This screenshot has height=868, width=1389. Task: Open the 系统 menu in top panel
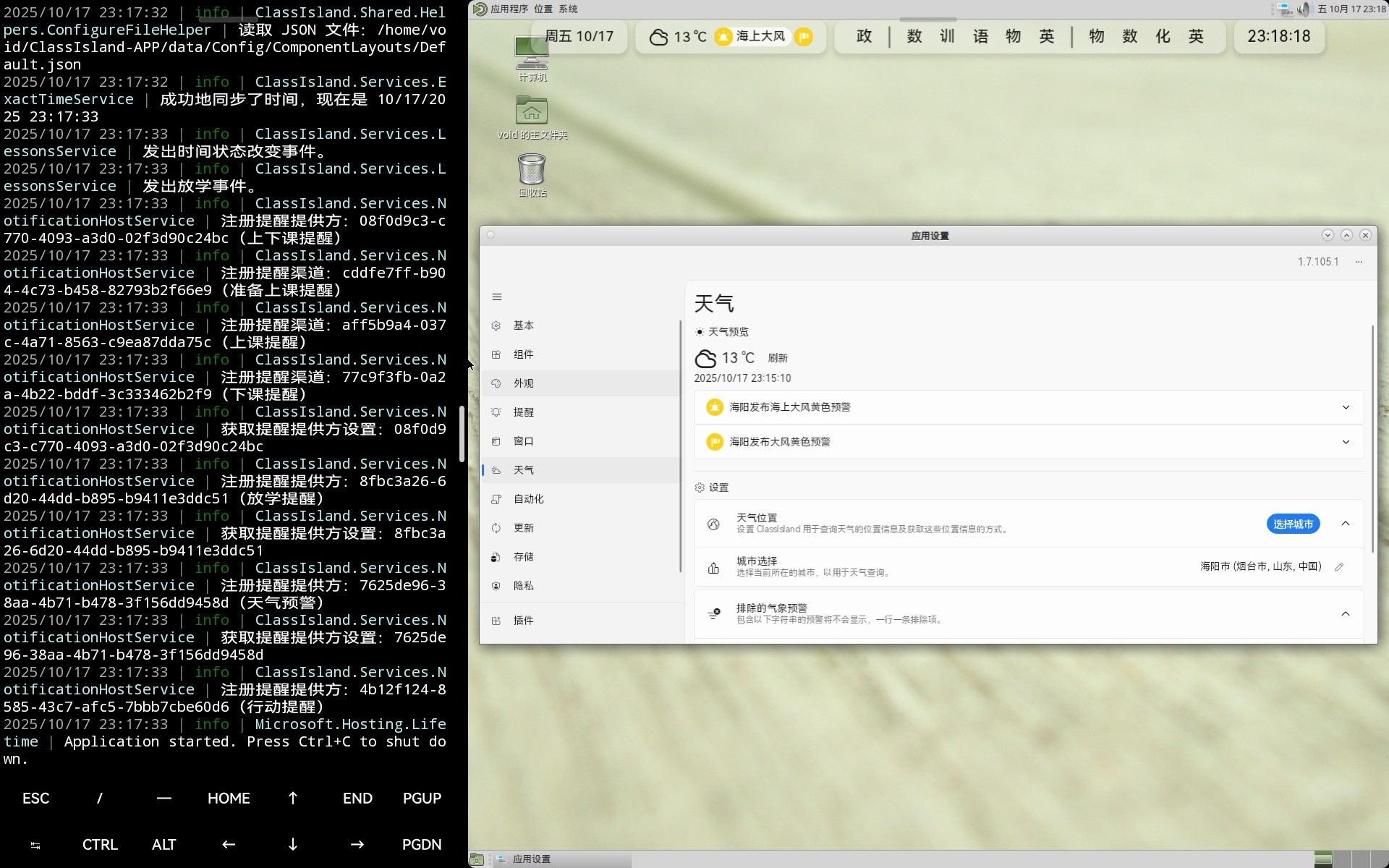click(x=568, y=9)
